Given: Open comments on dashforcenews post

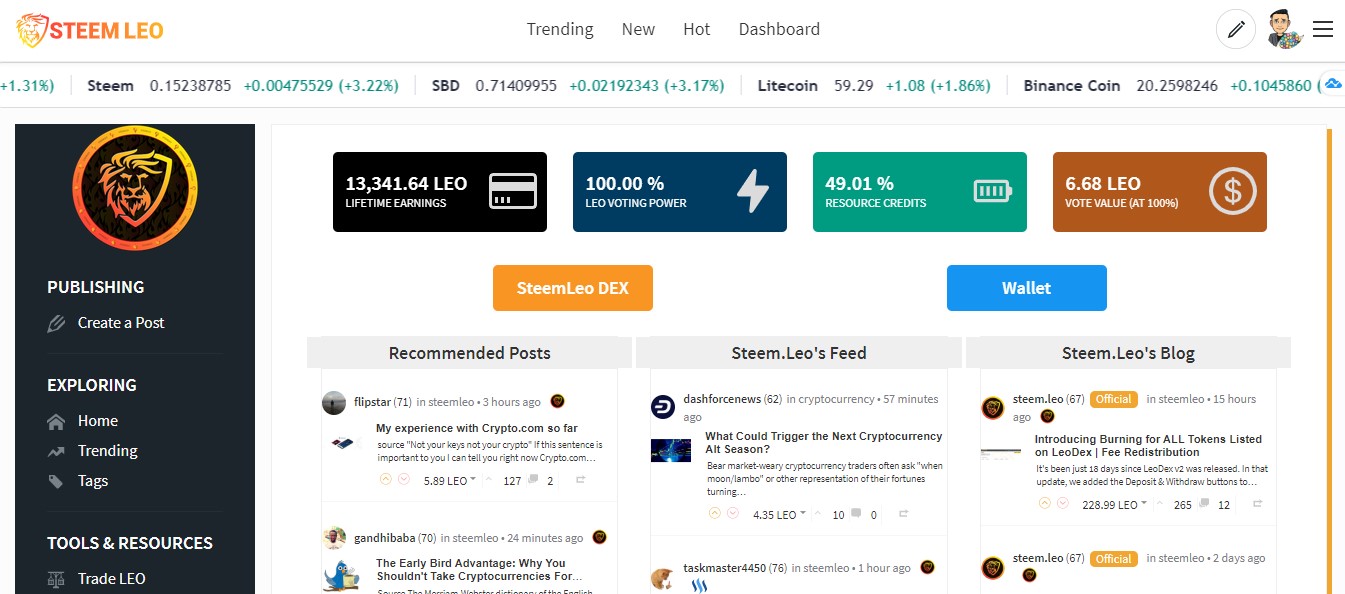Looking at the screenshot, I should click(x=856, y=514).
